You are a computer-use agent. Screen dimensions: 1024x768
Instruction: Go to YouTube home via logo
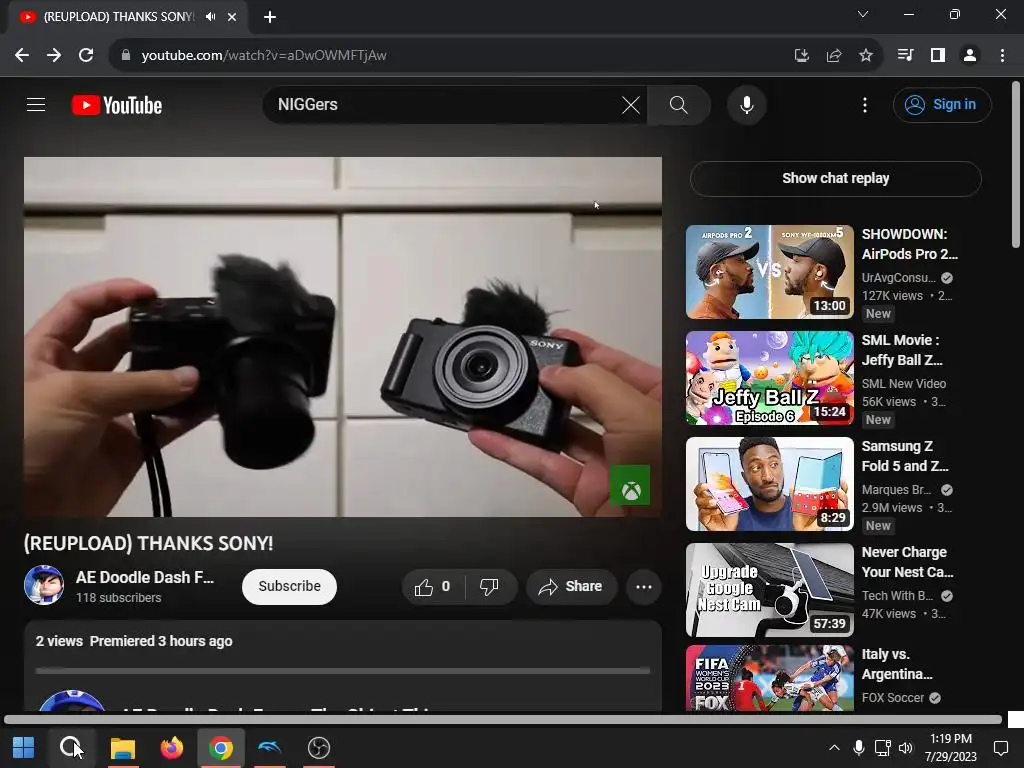117,105
